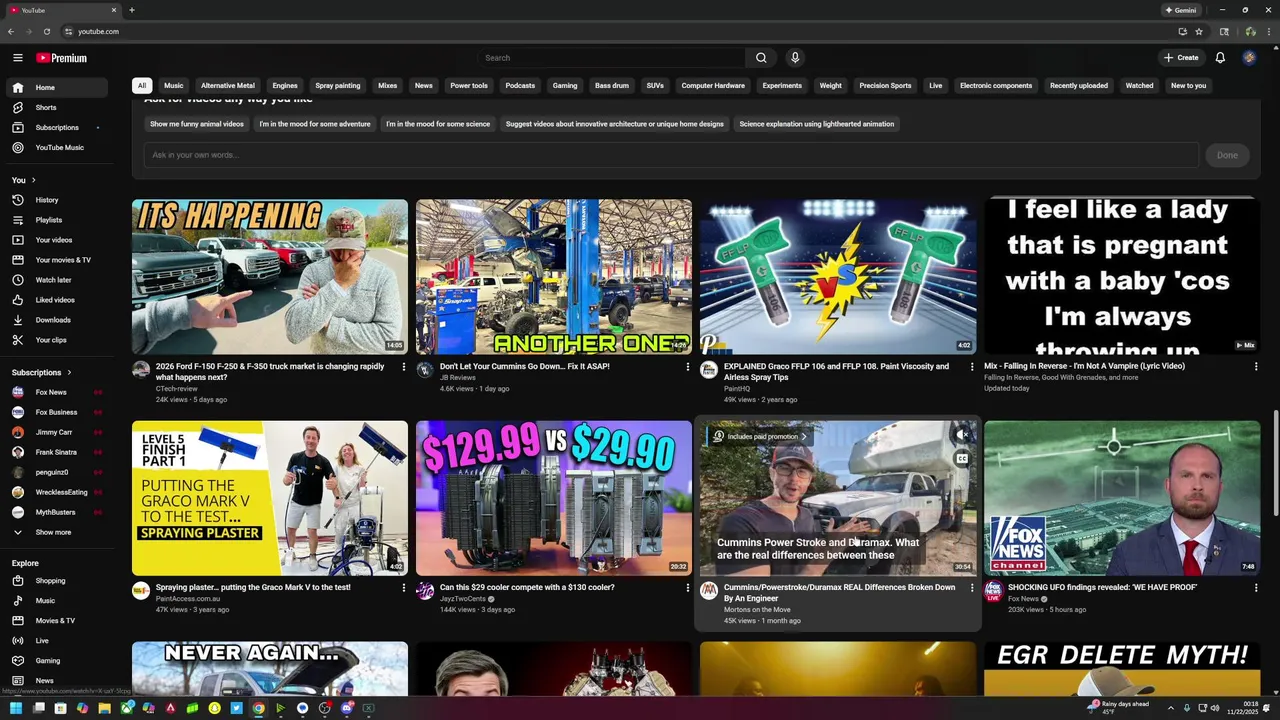
Task: Select the Spray painting chip
Action: click(338, 86)
